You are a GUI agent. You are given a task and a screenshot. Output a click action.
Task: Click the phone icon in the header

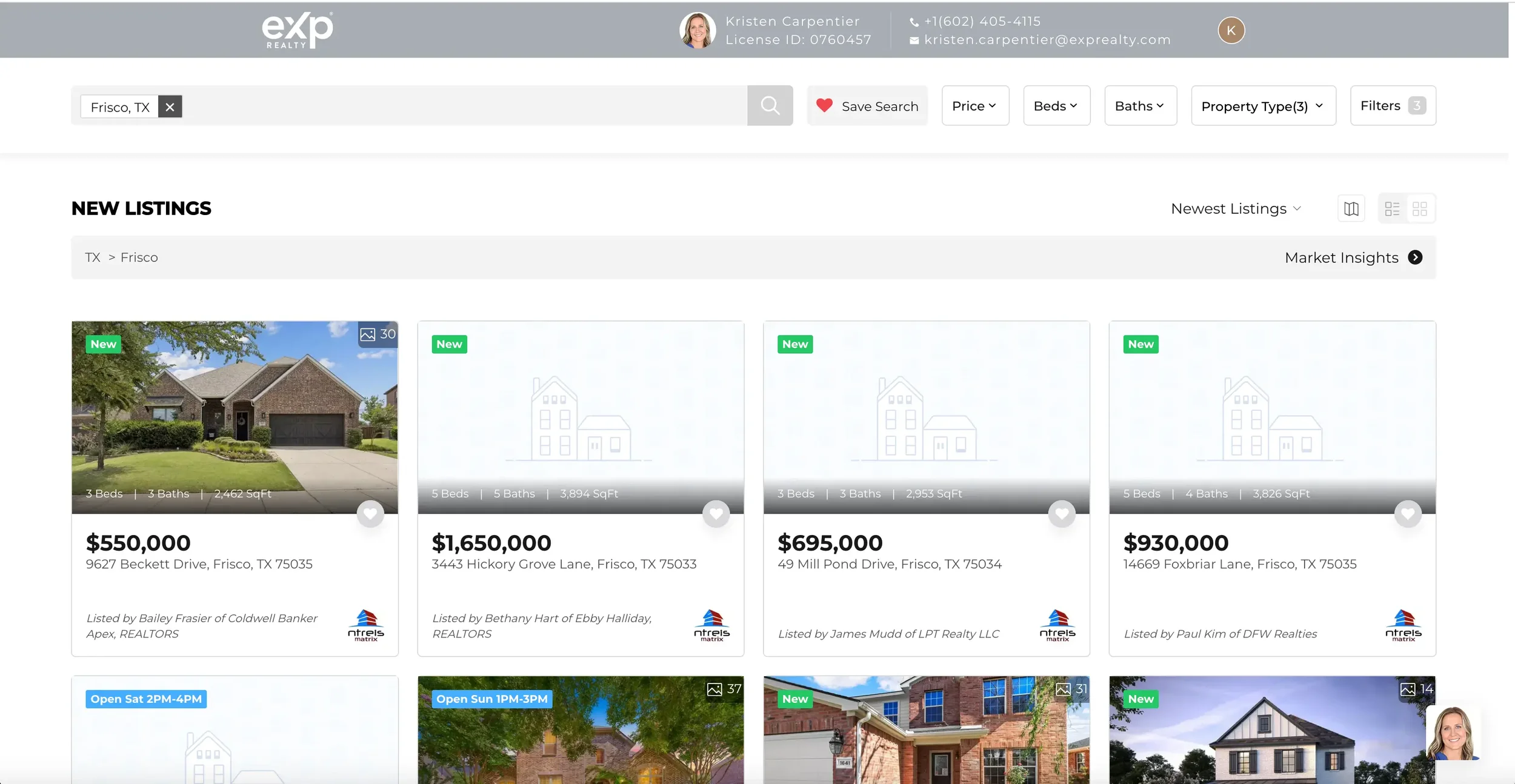pyautogui.click(x=914, y=22)
